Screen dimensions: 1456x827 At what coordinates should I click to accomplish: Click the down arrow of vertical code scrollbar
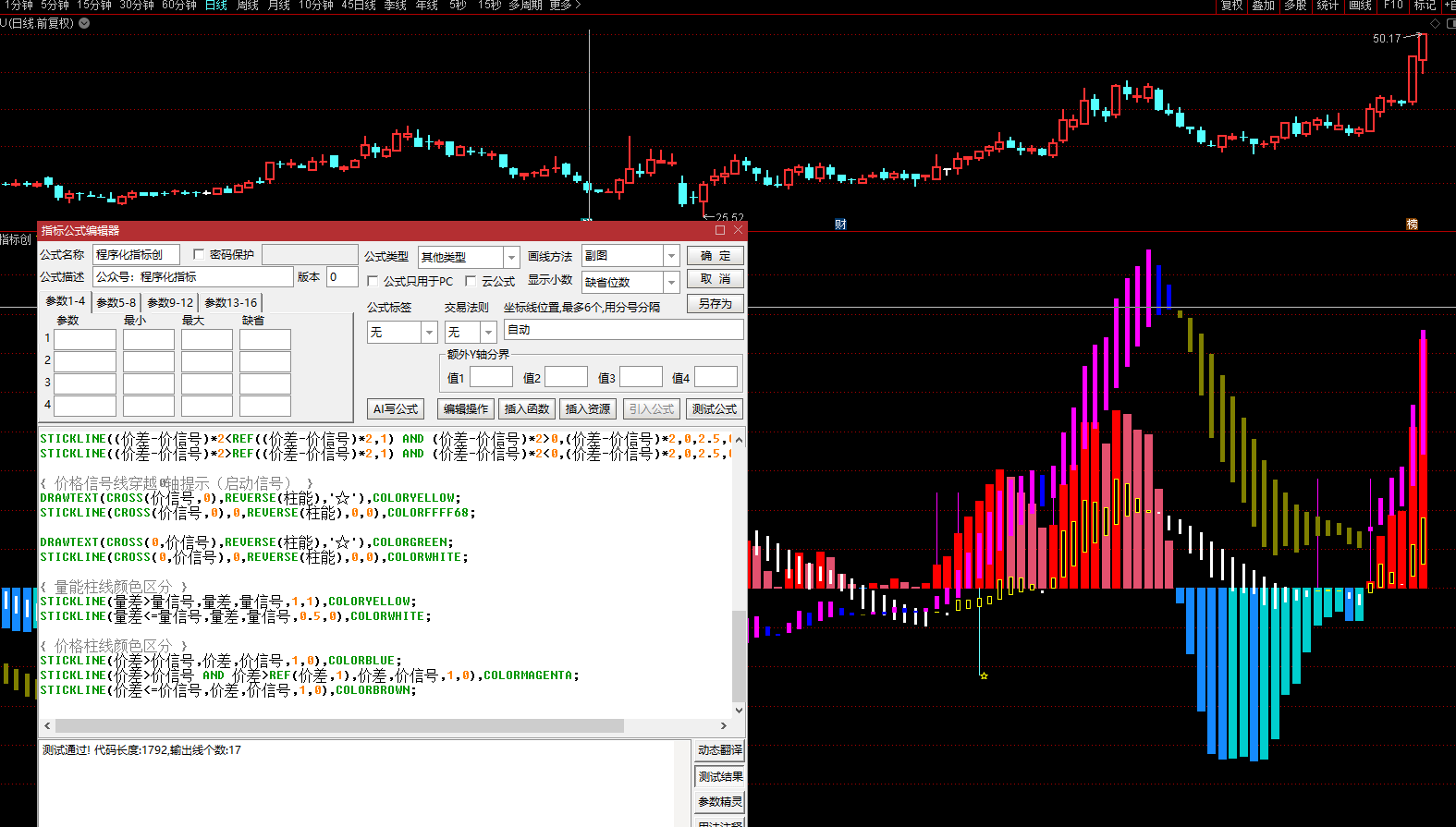pos(738,710)
